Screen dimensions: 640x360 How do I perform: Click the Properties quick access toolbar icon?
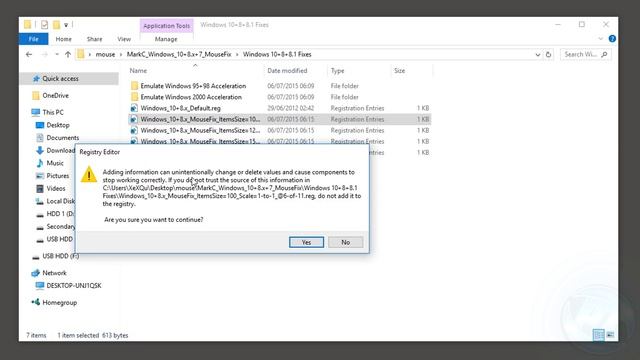tap(44, 25)
